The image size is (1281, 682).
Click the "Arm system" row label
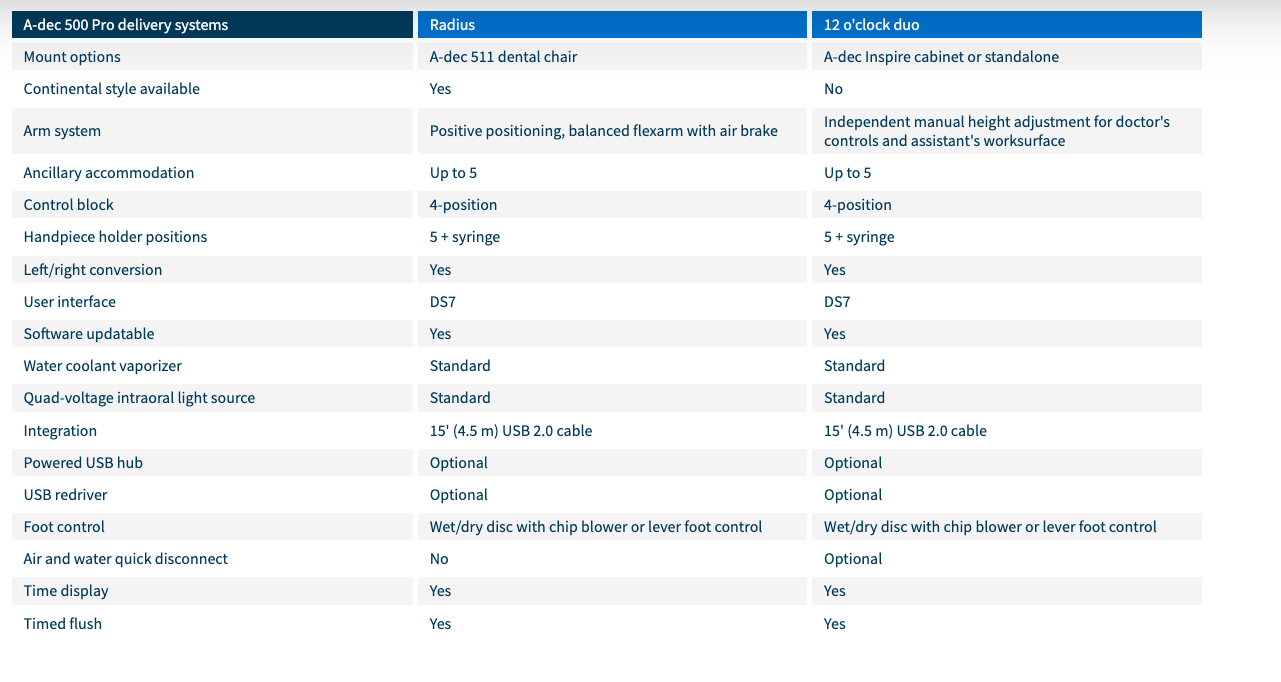pos(62,131)
